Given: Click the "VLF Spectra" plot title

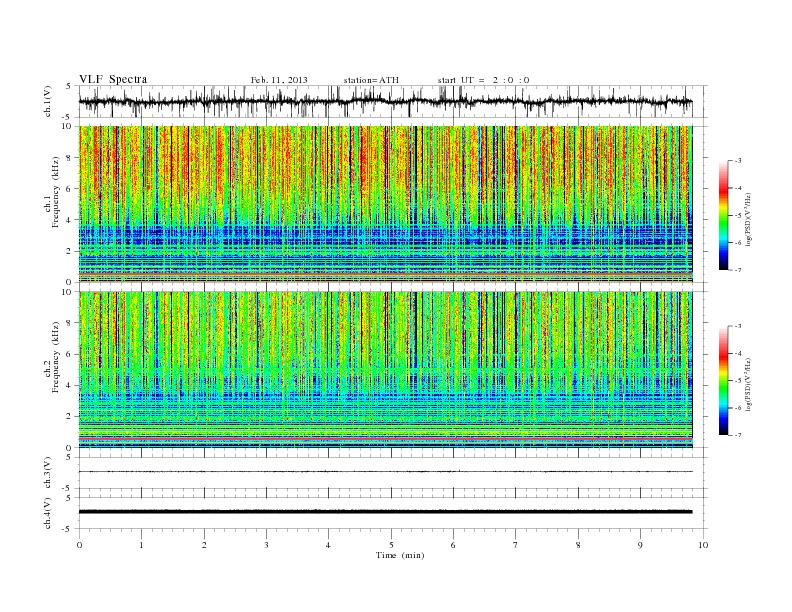Looking at the screenshot, I should point(113,79).
